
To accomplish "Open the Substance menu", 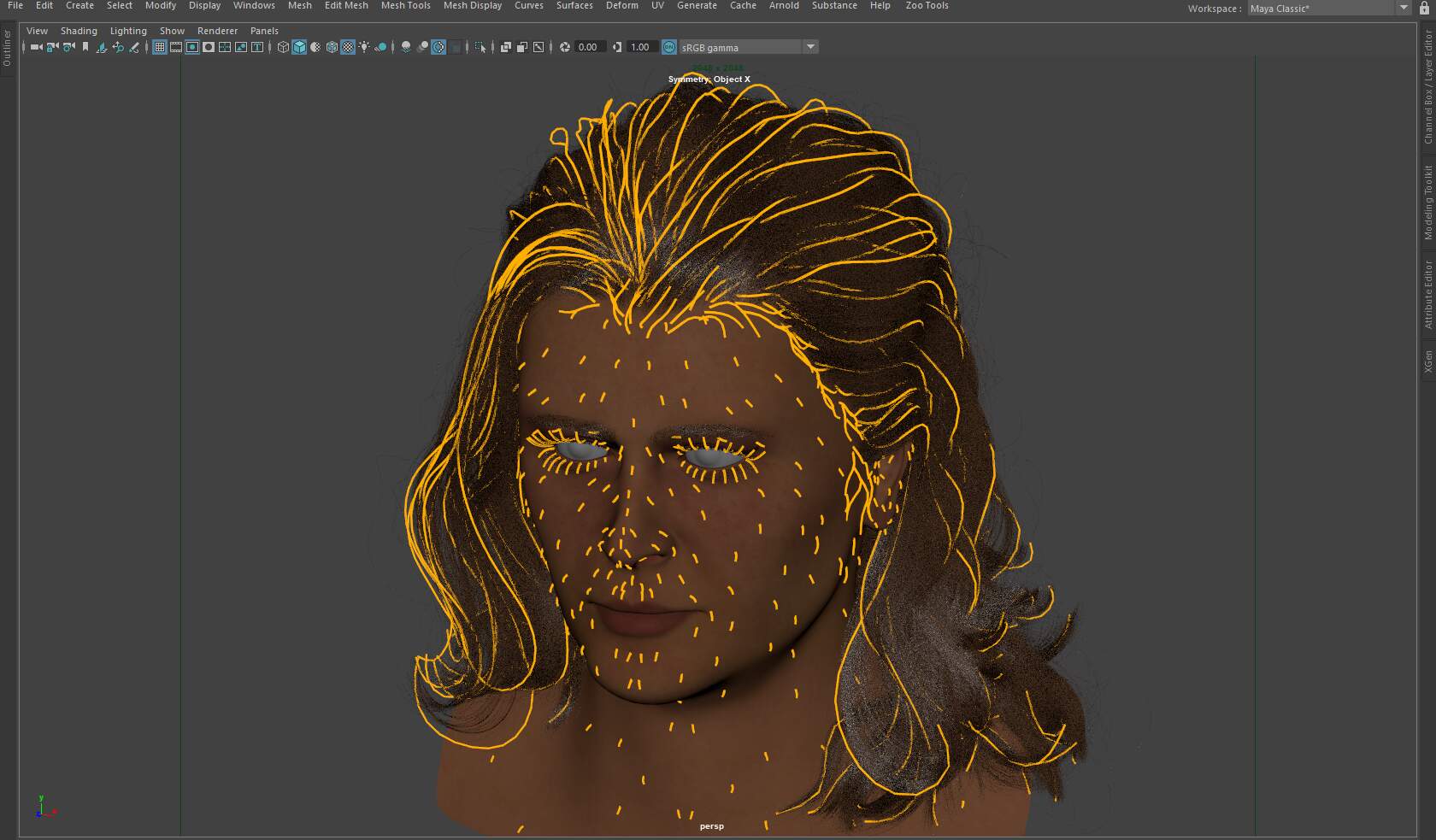I will (834, 5).
